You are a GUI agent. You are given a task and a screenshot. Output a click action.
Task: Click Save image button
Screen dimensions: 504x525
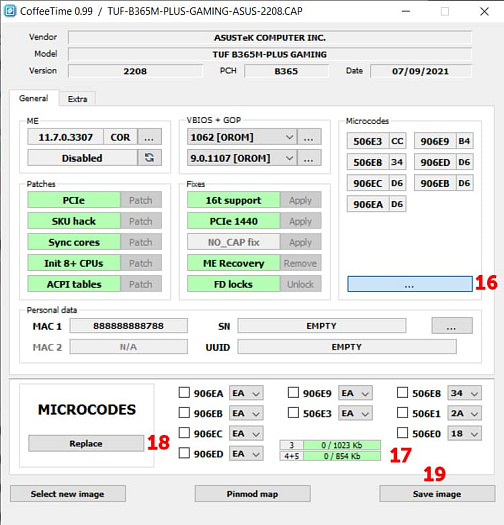tap(437, 494)
